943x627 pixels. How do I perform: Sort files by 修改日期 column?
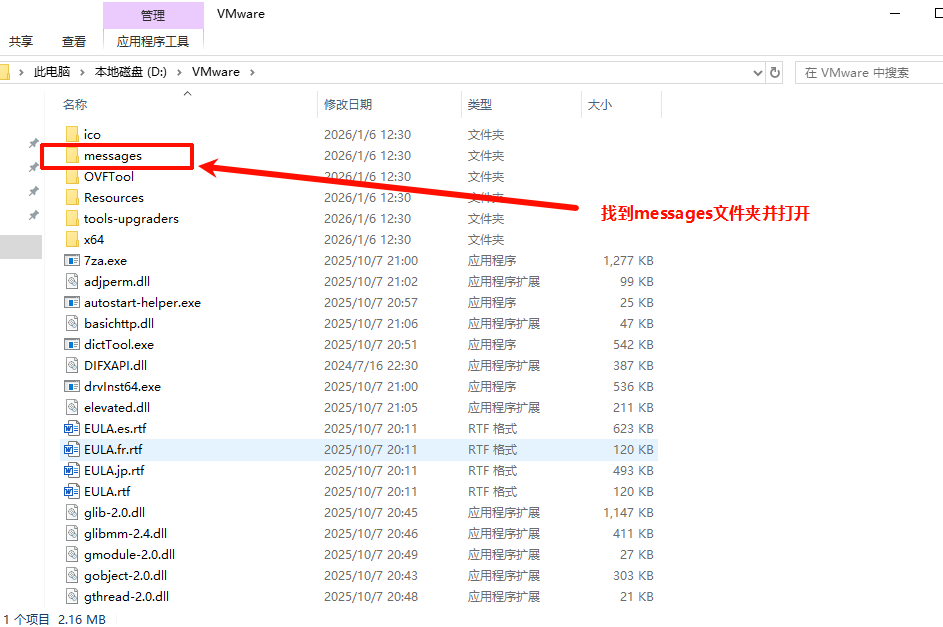[348, 105]
